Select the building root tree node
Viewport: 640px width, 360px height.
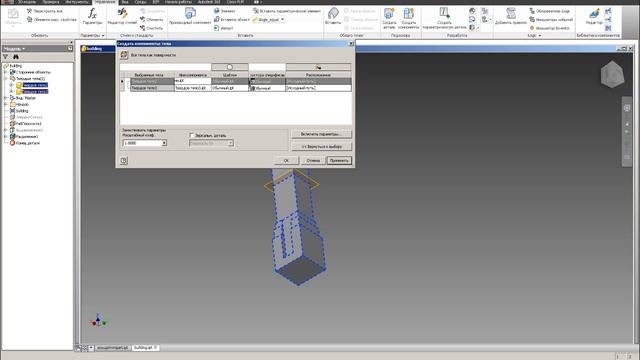coord(16,66)
